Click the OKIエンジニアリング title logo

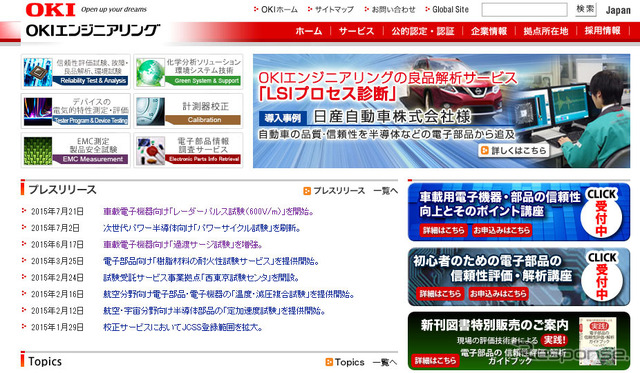click(93, 30)
